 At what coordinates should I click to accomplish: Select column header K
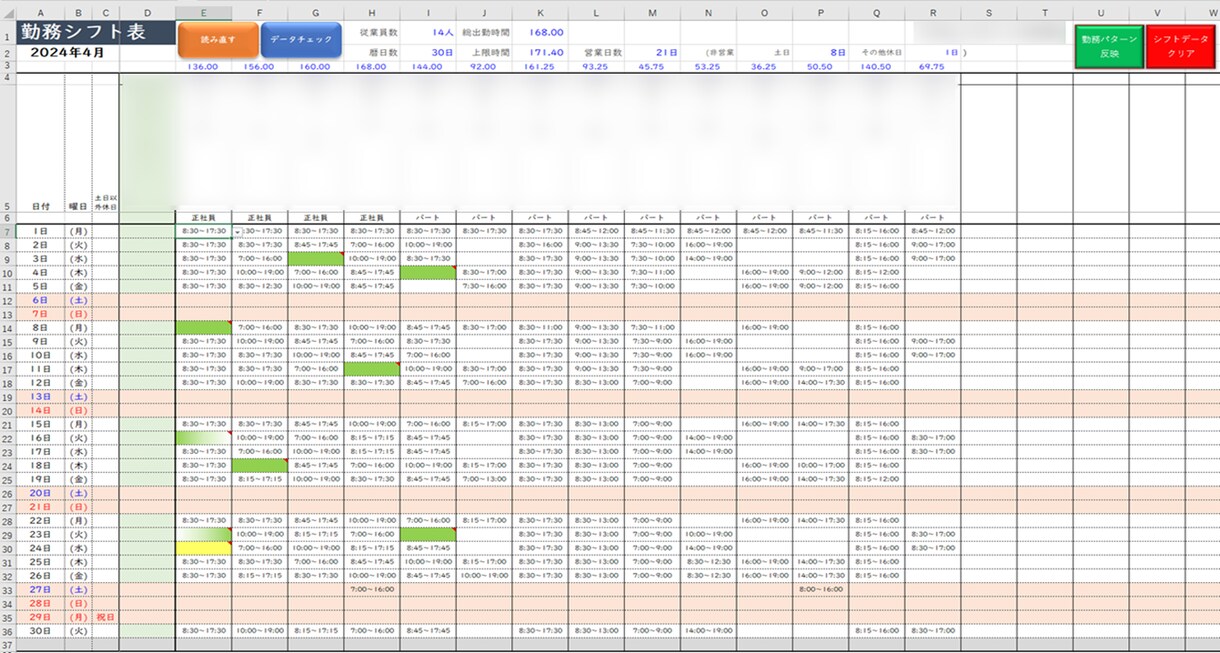[540, 13]
